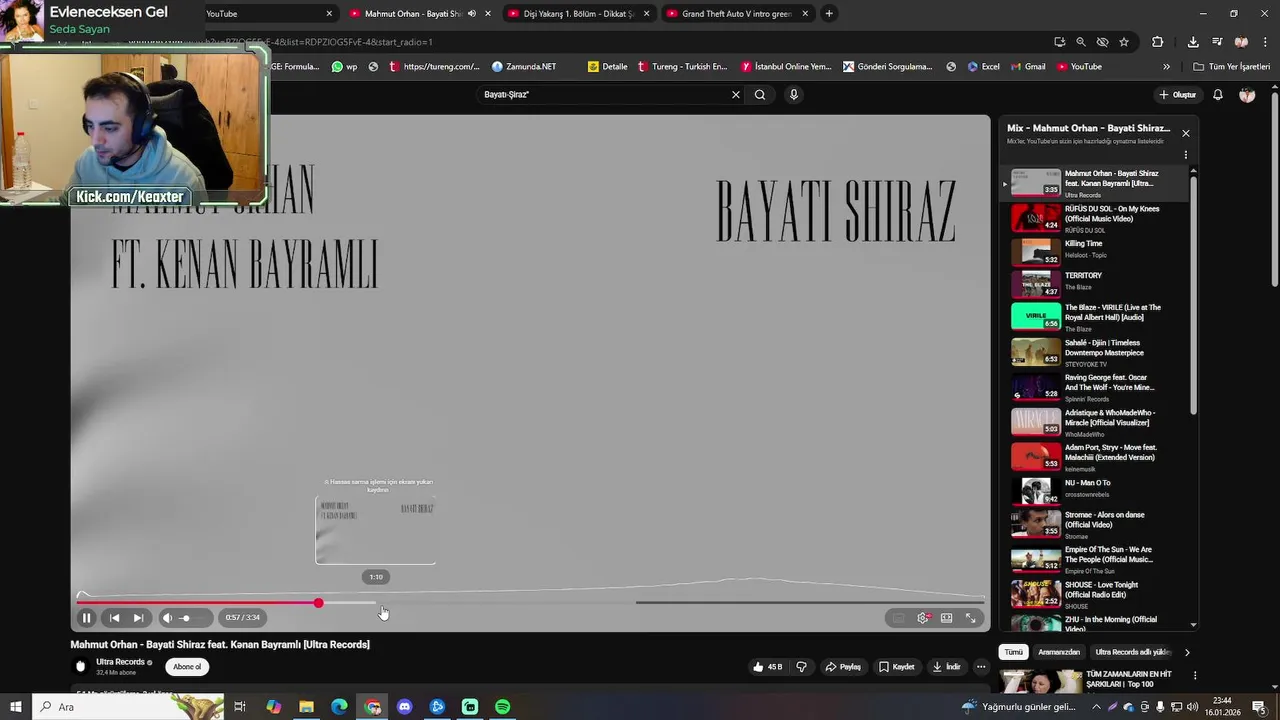The image size is (1280, 720).
Task: Select the Aramanızdan filter chip
Action: point(1059,652)
